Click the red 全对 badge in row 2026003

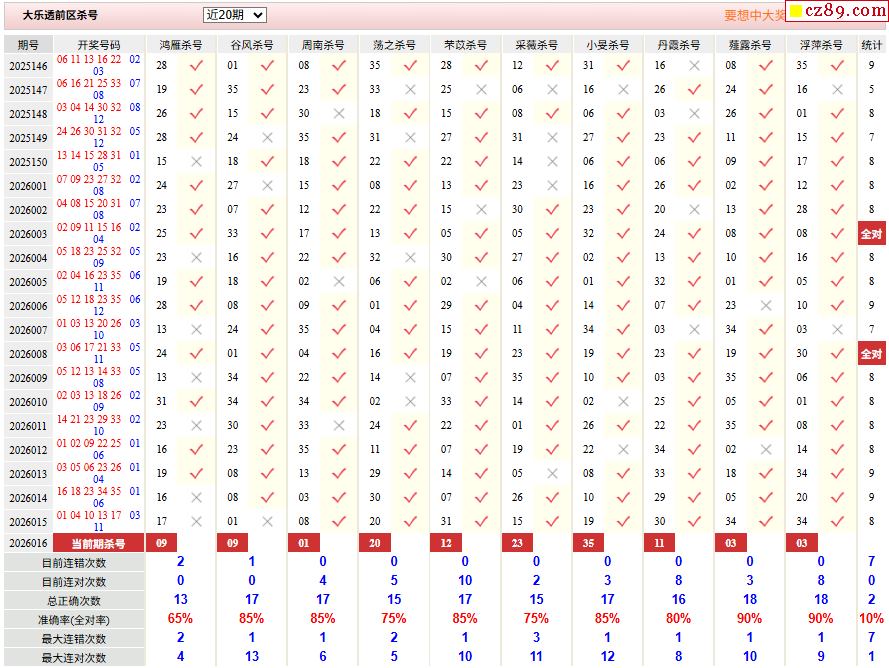(x=871, y=234)
